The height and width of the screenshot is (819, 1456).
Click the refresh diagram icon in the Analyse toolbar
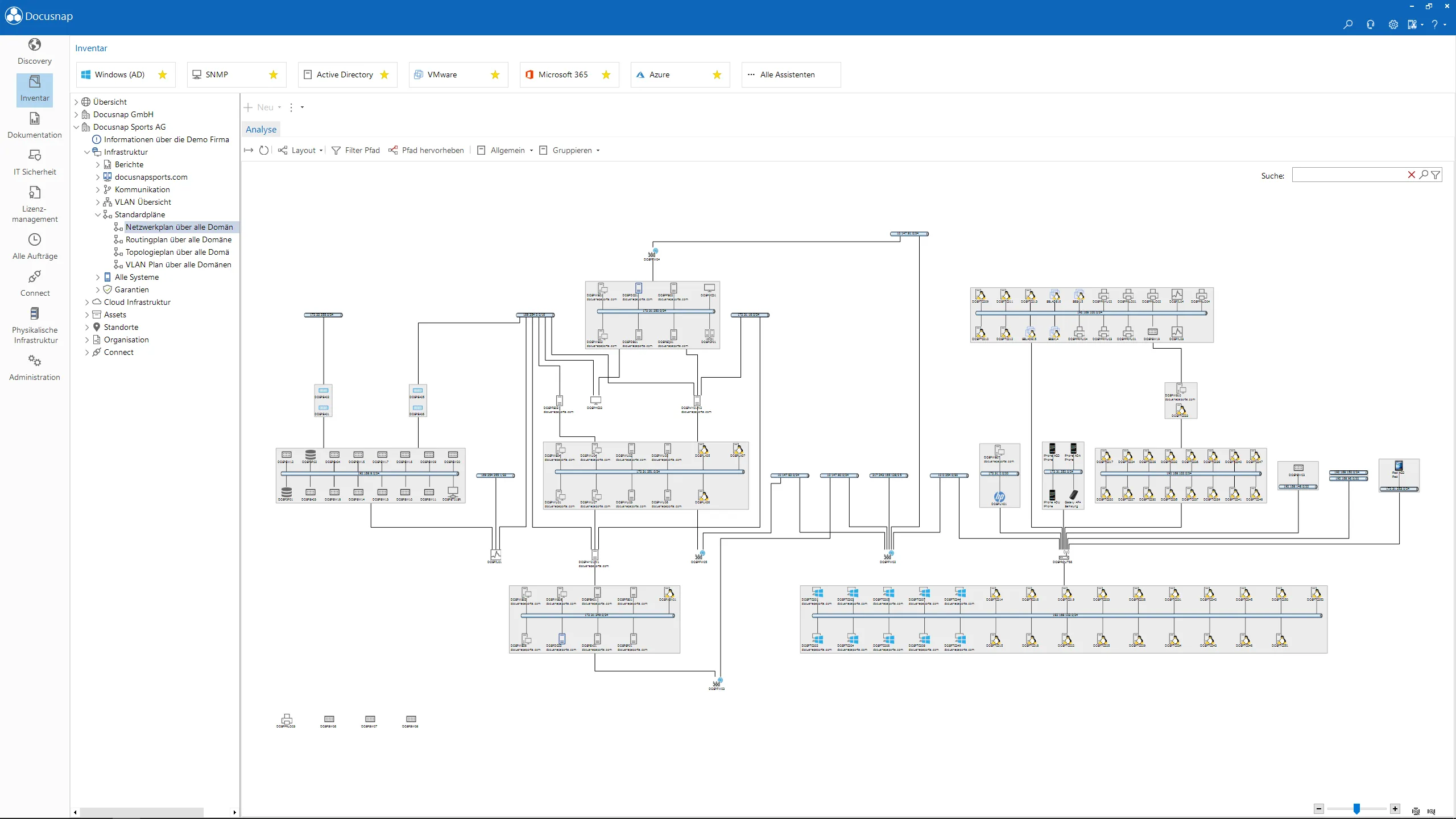coord(264,150)
